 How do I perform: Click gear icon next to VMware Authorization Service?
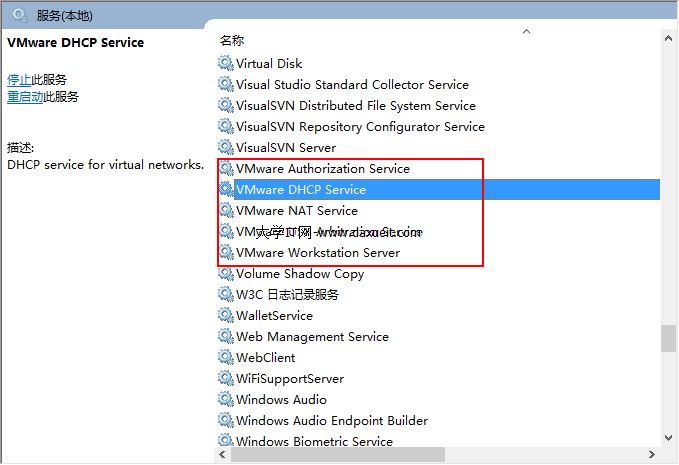pos(225,168)
